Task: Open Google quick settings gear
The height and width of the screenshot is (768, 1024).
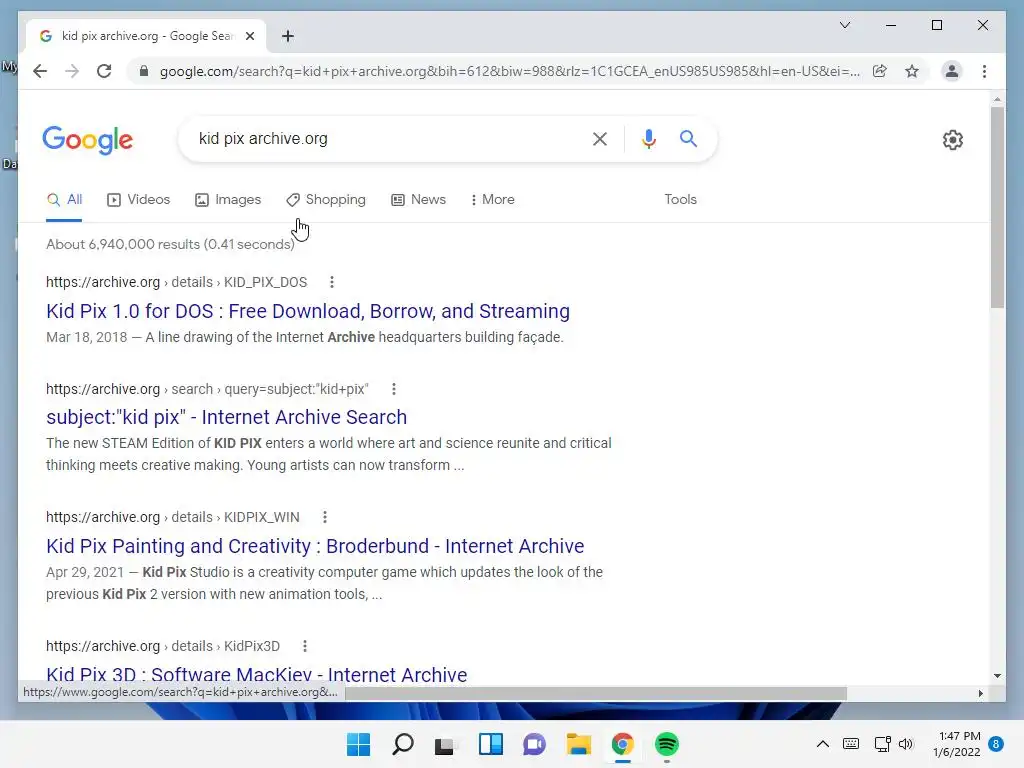Action: tap(953, 139)
